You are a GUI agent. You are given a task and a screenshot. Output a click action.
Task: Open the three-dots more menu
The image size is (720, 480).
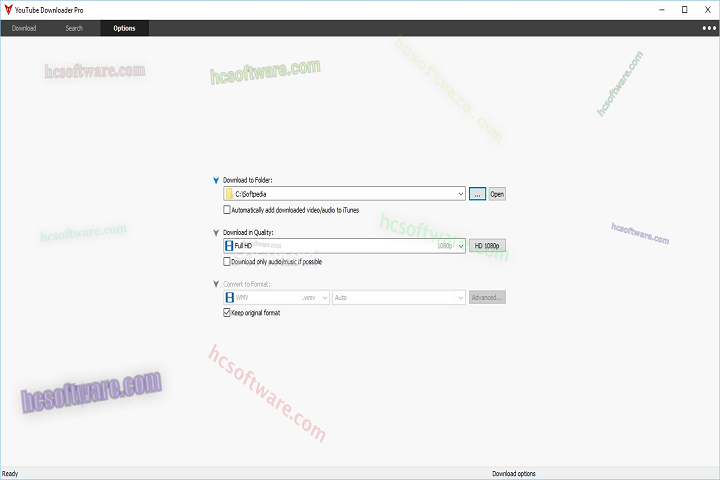(709, 28)
